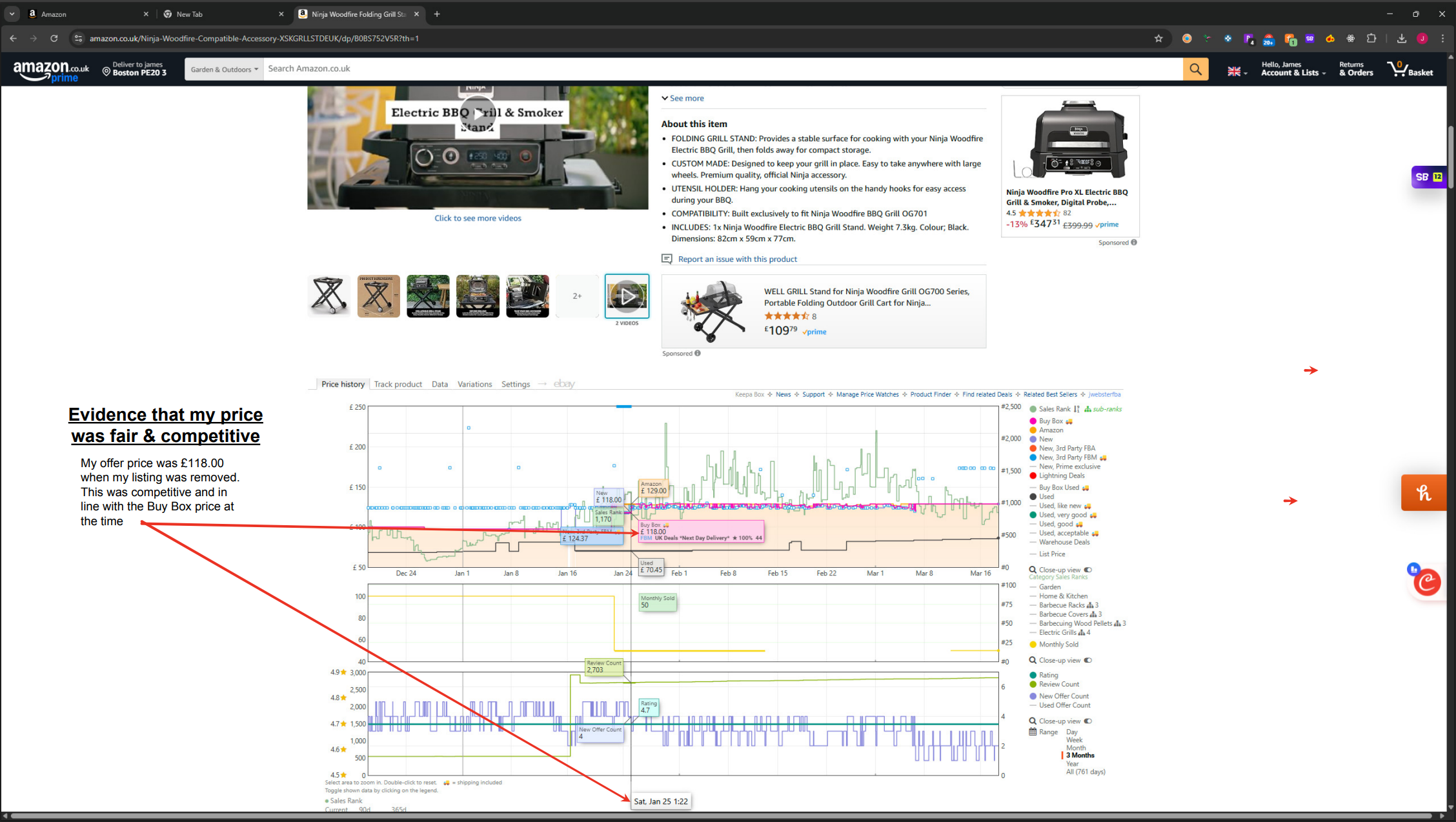1456x822 pixels.
Task: Click Sponsored info icon under WELL GRILL ad
Action: tap(698, 354)
